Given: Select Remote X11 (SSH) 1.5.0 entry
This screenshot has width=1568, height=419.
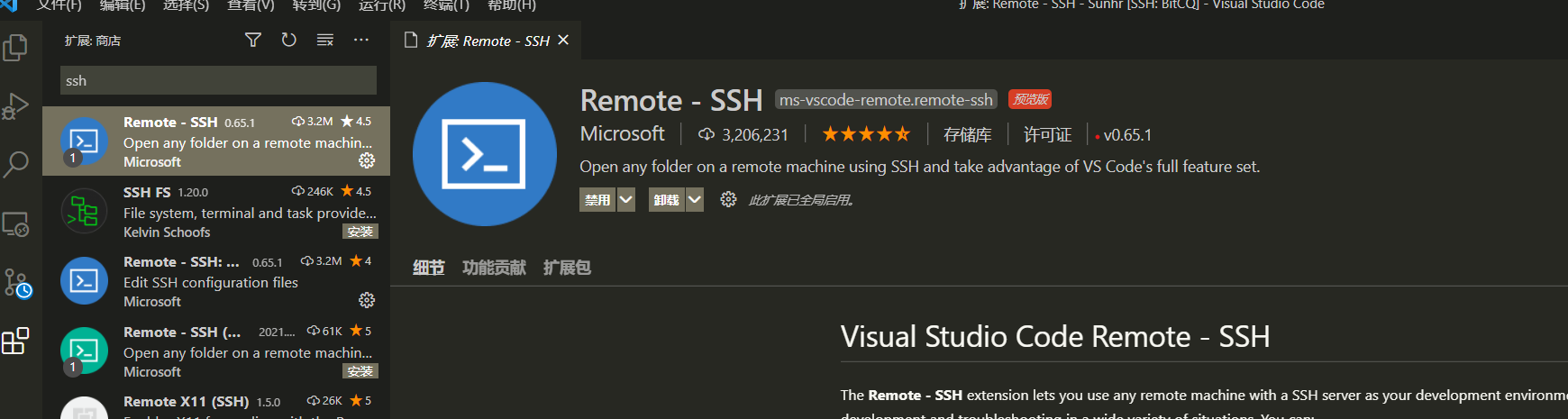Looking at the screenshot, I should [216, 403].
